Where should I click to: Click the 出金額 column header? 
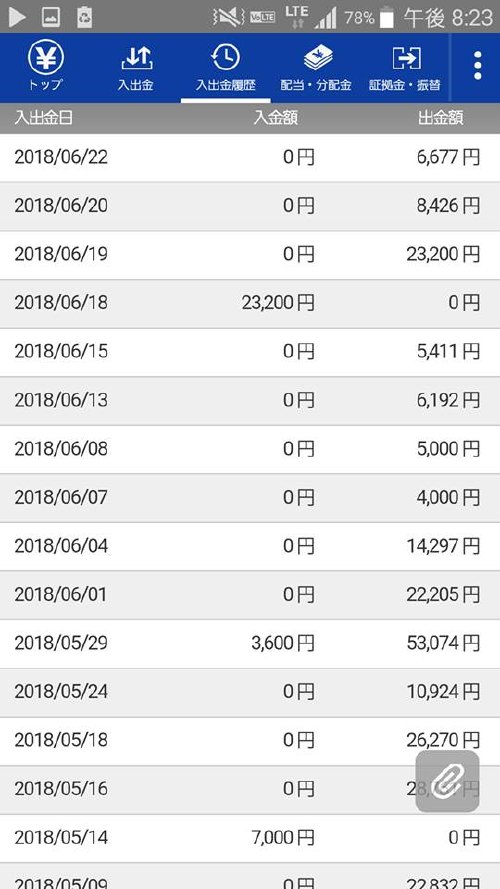point(440,118)
